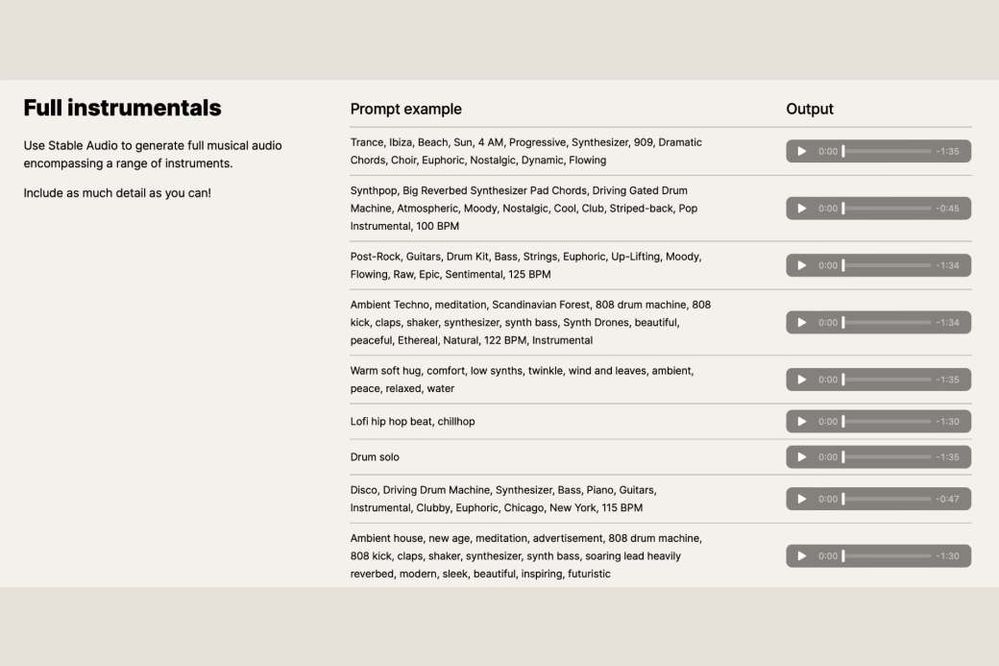
Task: Seek in the Synthpop audio progress bar
Action: click(886, 208)
